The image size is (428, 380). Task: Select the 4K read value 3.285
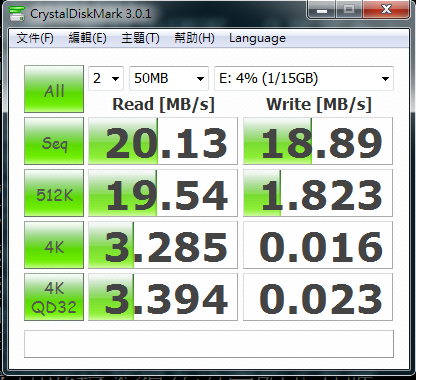163,245
